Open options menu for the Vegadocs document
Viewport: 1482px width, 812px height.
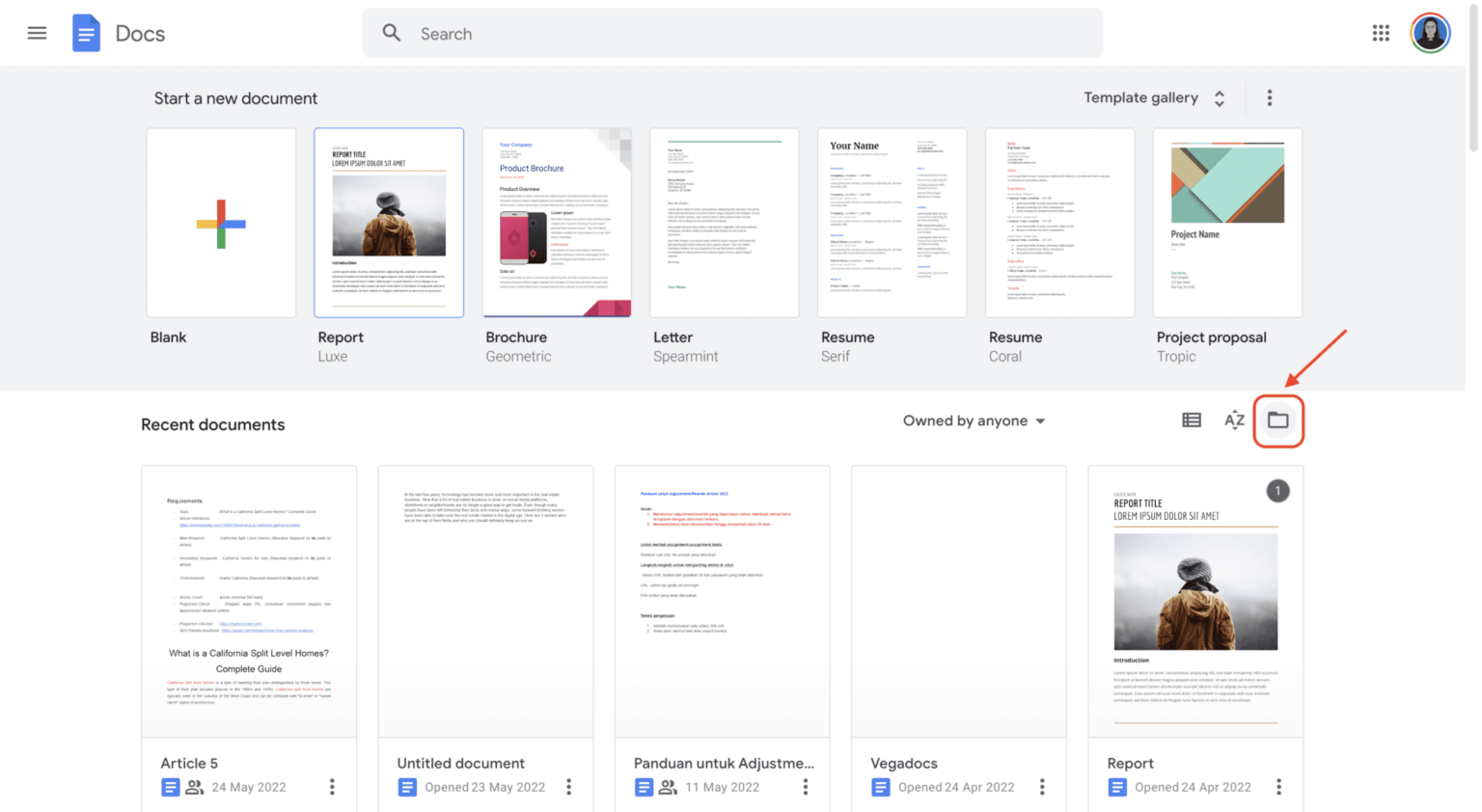1042,787
